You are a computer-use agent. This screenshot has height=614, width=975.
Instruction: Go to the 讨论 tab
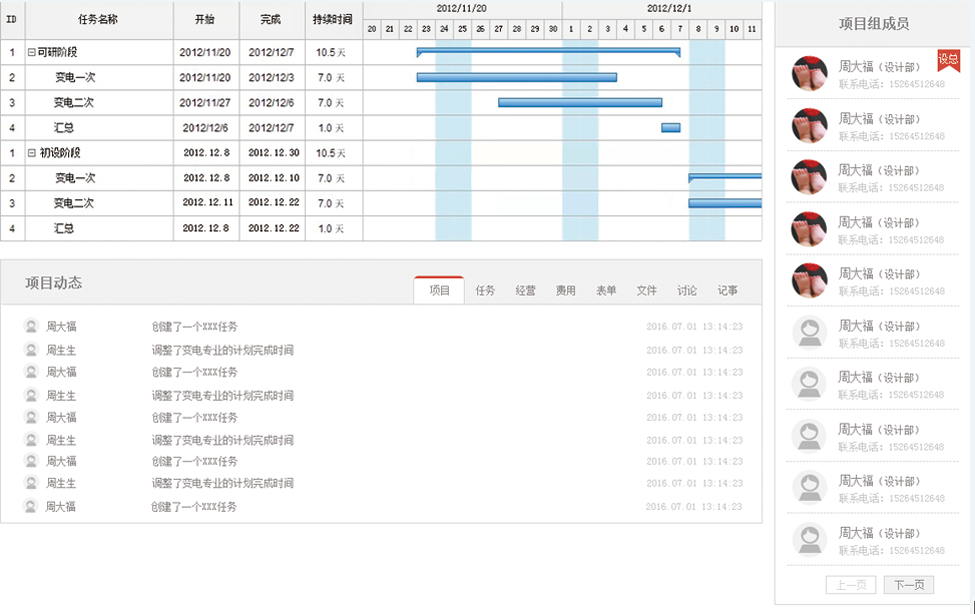(687, 291)
